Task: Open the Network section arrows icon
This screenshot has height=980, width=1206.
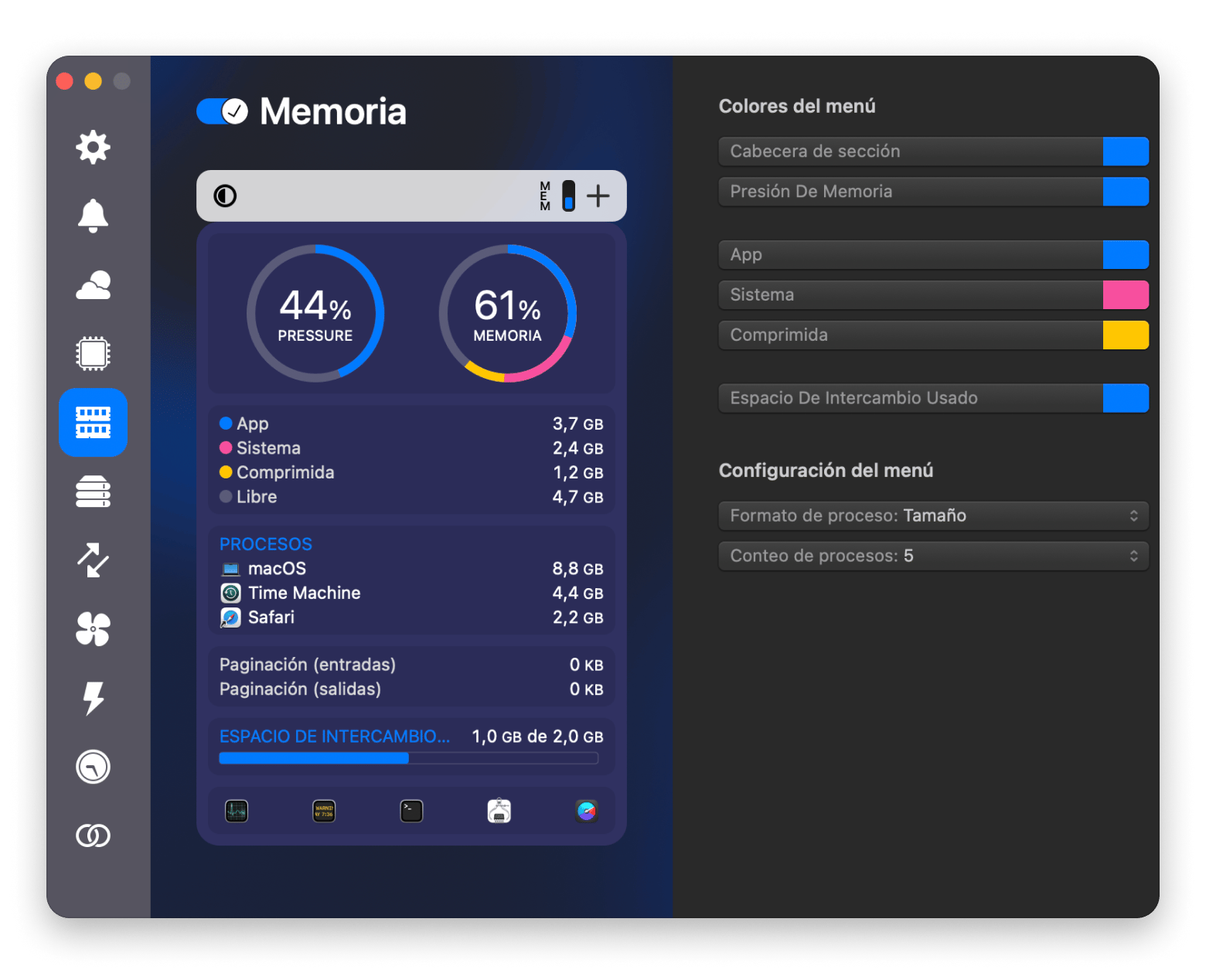Action: (93, 560)
